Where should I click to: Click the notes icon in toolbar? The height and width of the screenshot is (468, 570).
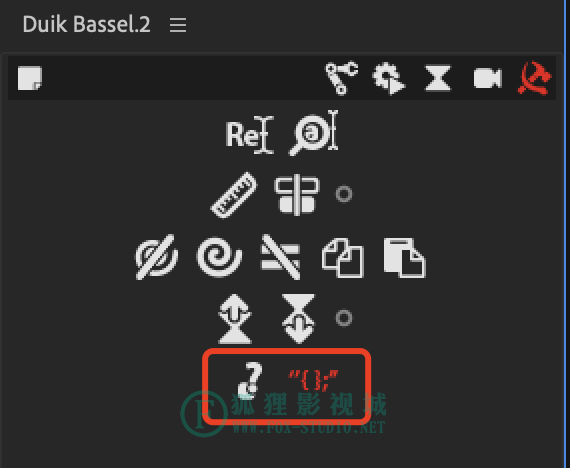[30, 78]
